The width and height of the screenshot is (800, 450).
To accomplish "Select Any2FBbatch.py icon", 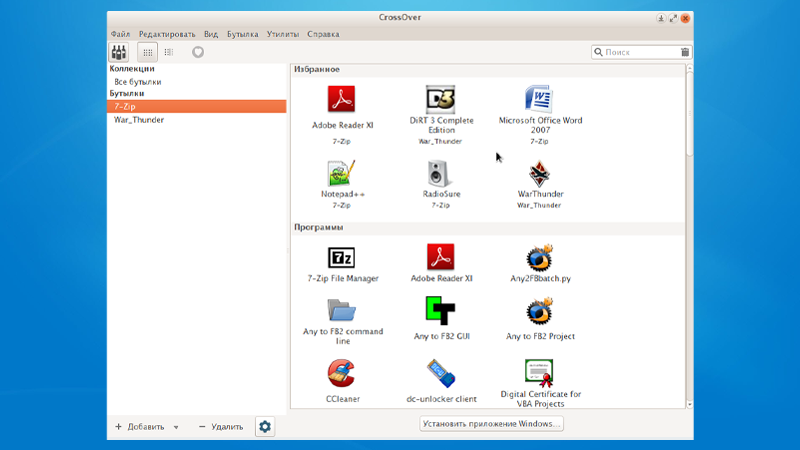I will (540, 257).
